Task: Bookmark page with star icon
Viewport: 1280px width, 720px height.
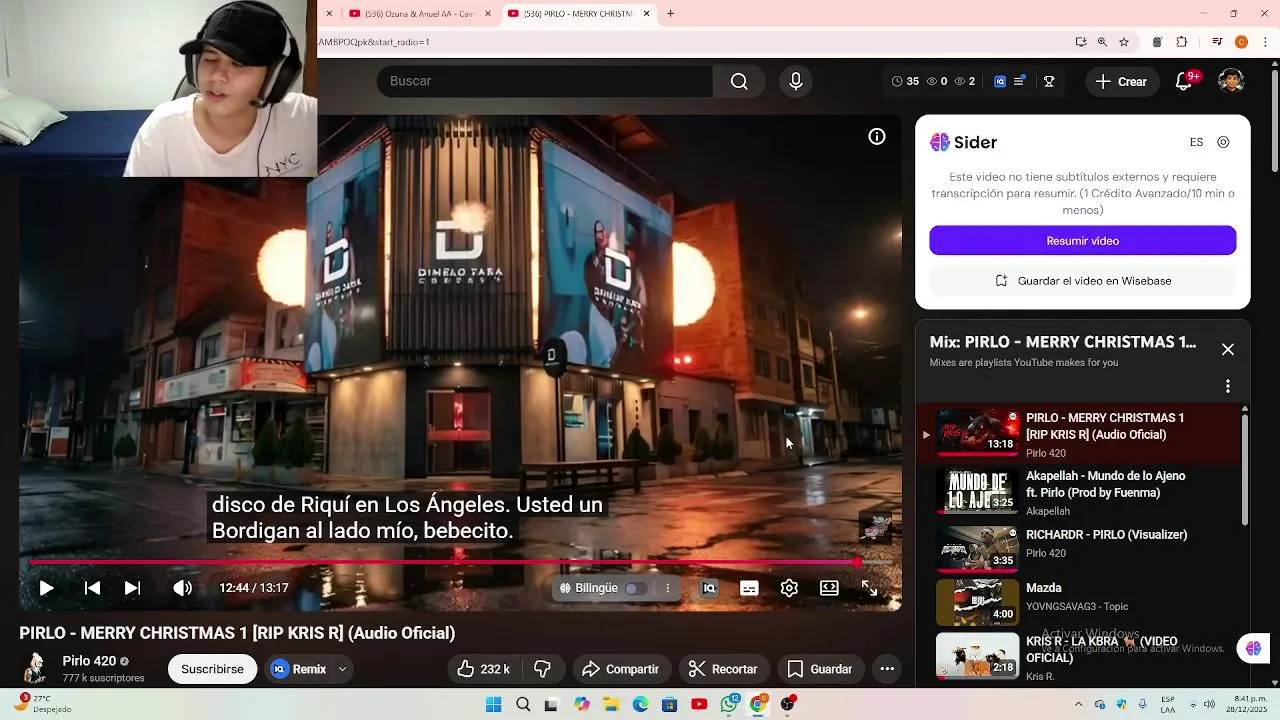Action: (x=1124, y=42)
